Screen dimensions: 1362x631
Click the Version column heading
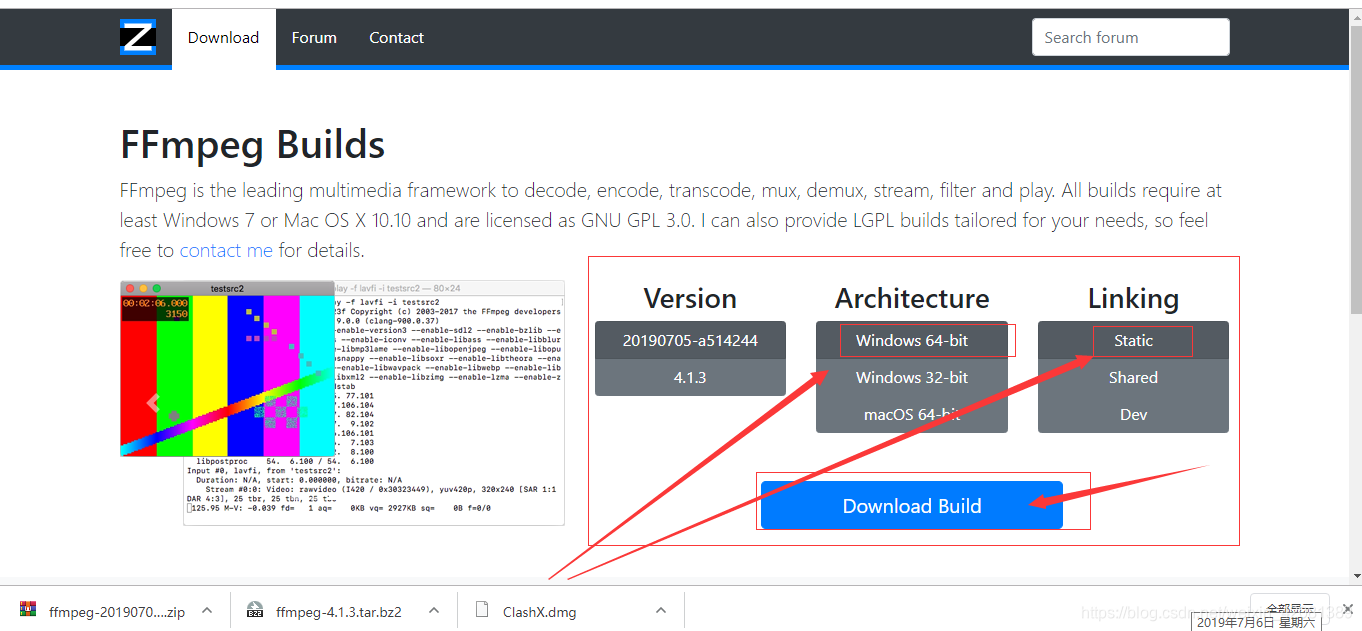(690, 298)
